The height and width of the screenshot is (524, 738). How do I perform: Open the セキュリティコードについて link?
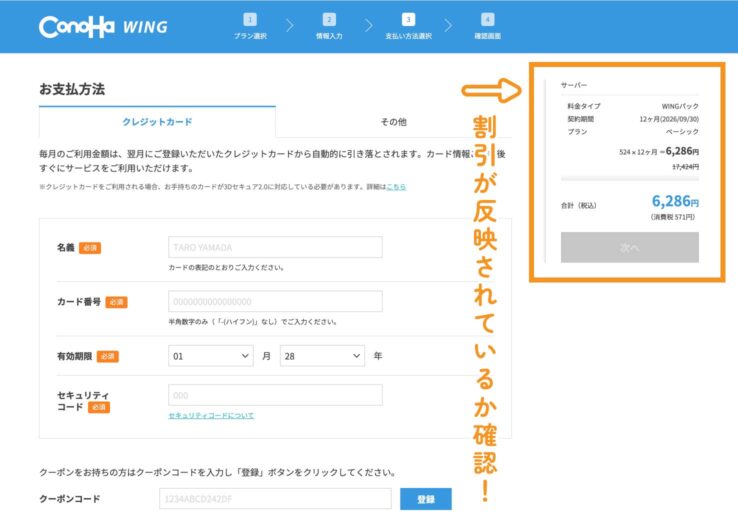(211, 415)
